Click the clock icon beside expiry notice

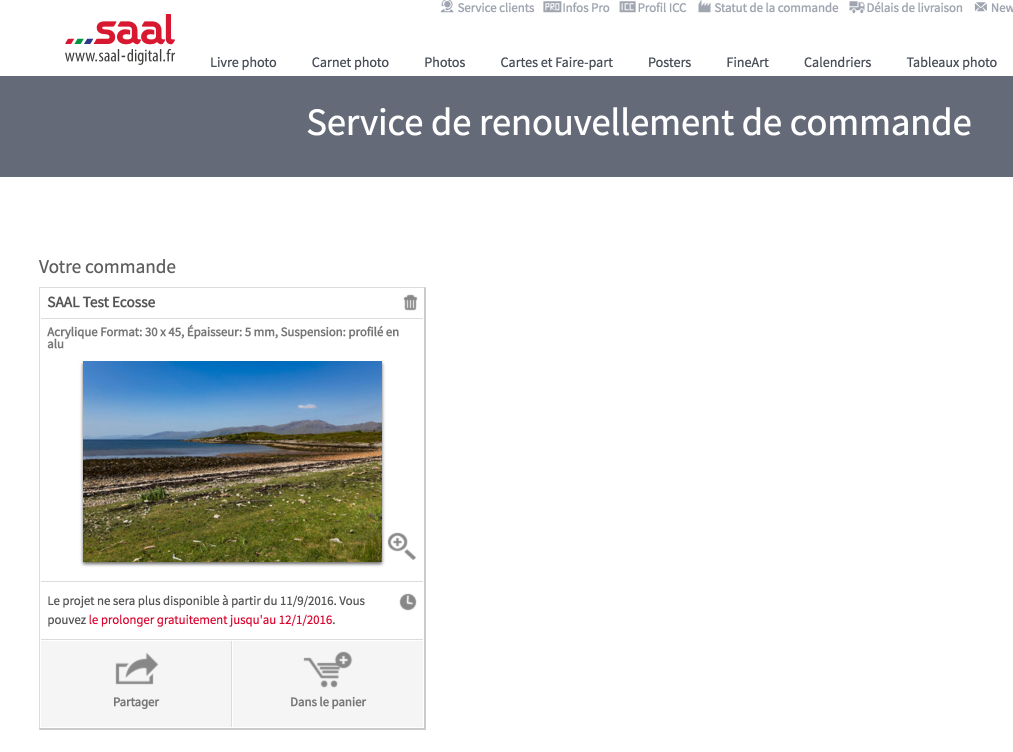[x=408, y=602]
